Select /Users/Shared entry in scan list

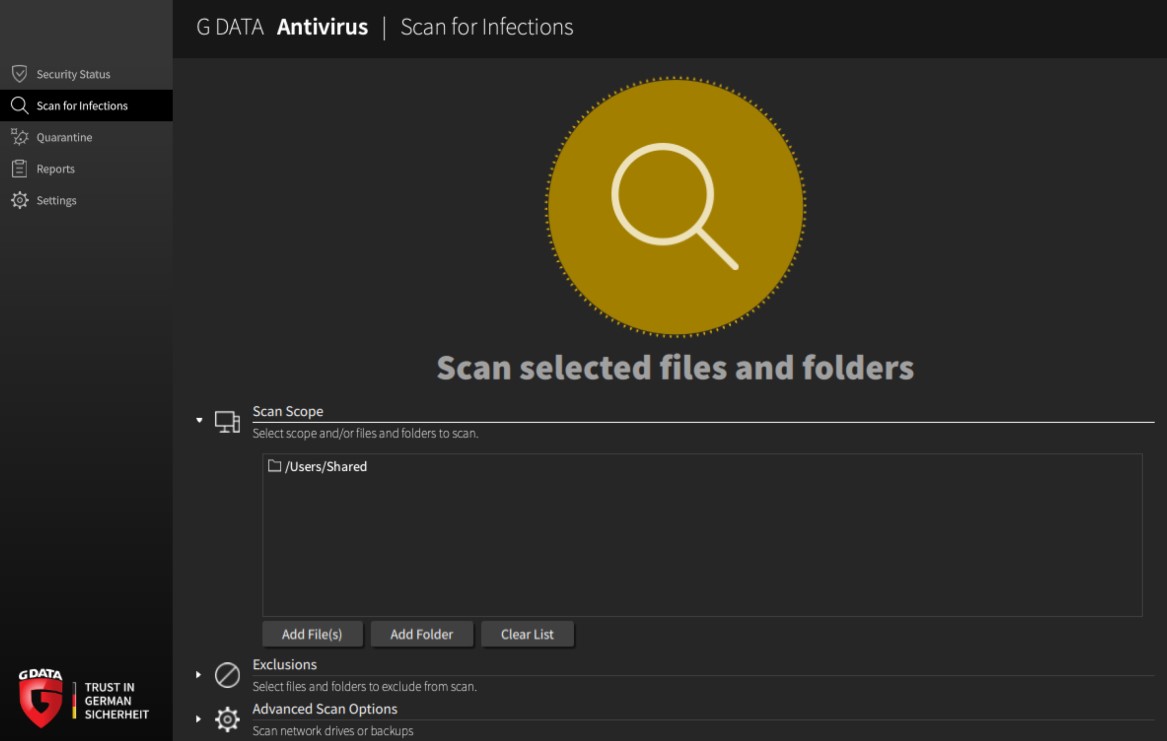(326, 466)
